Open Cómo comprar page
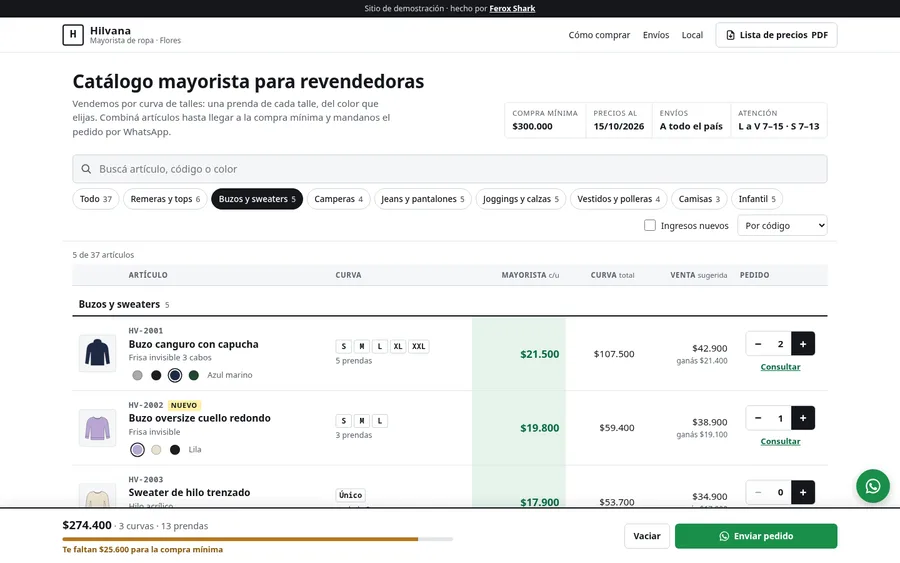This screenshot has width=900, height=563. (599, 35)
